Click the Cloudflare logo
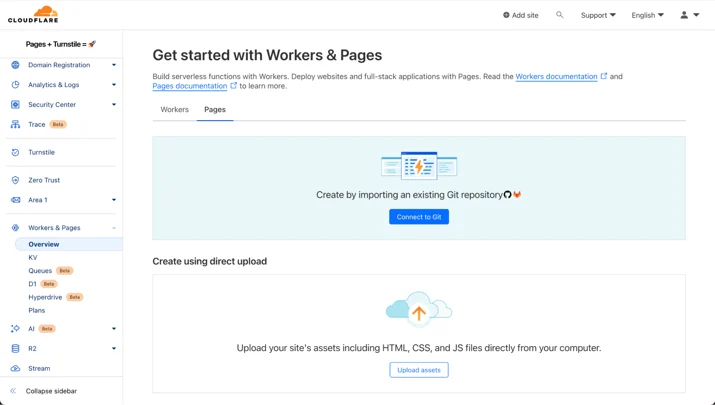 (x=33, y=14)
